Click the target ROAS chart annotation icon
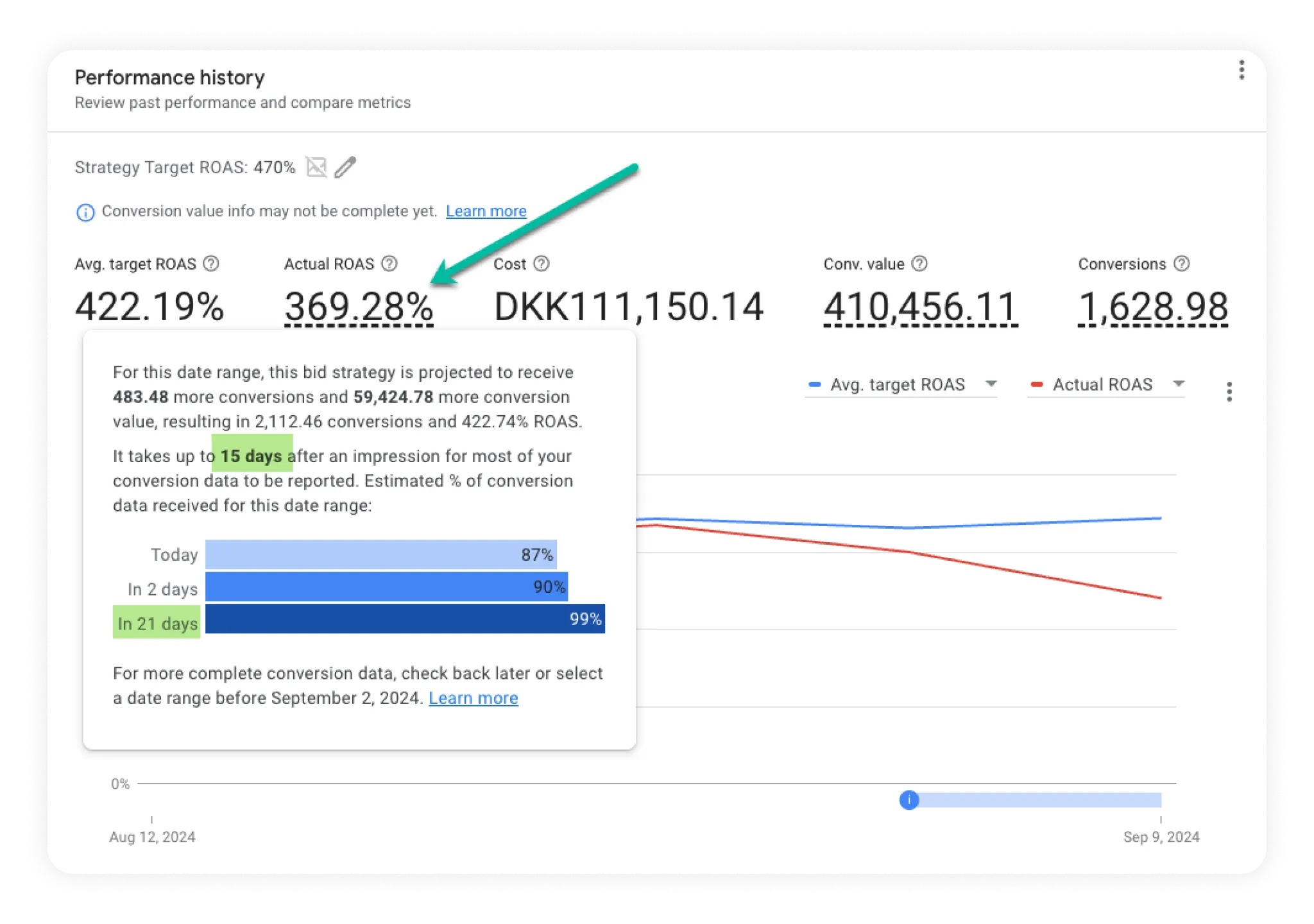The width and height of the screenshot is (1314, 924). coord(316,167)
